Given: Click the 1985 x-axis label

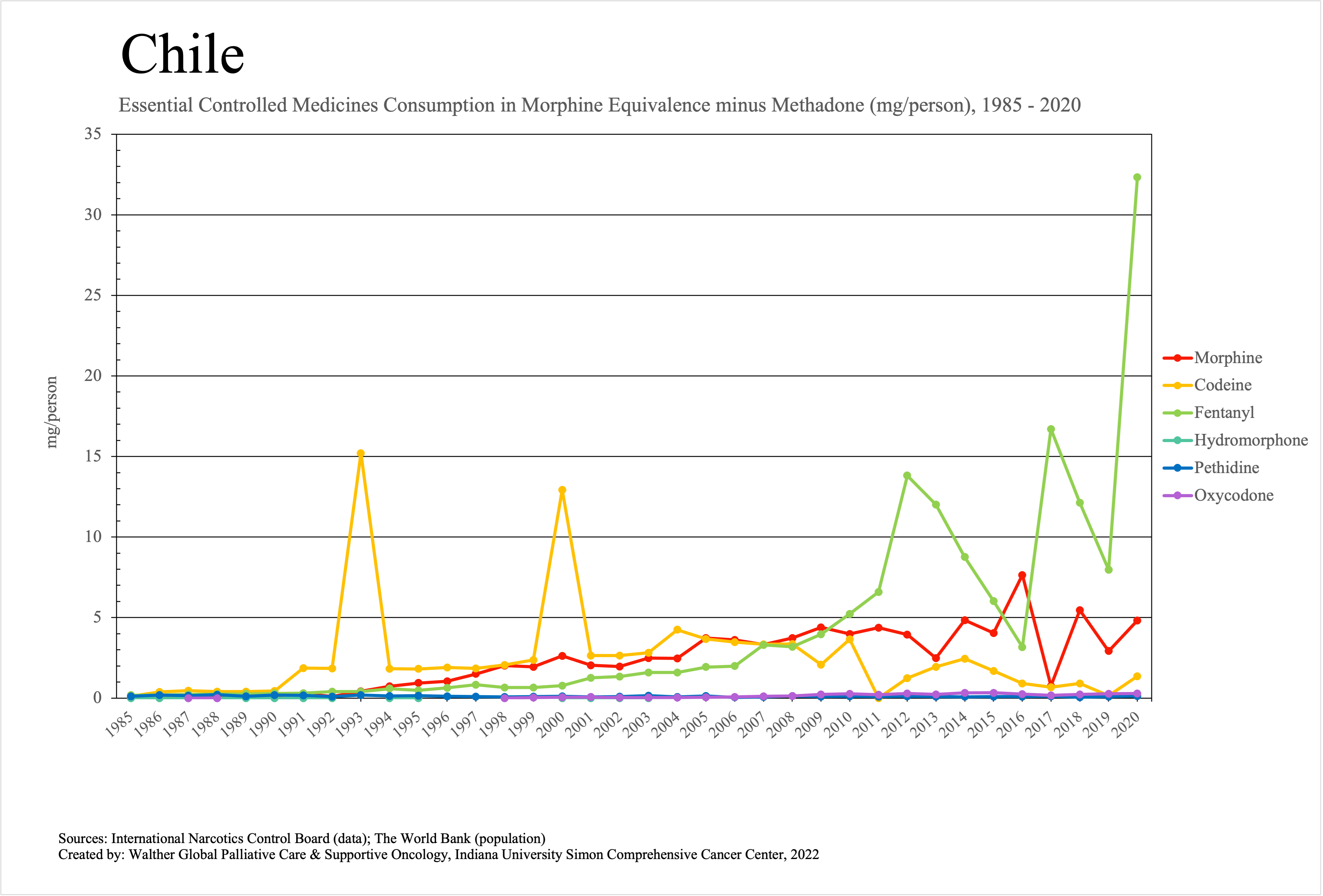Looking at the screenshot, I should click(119, 725).
